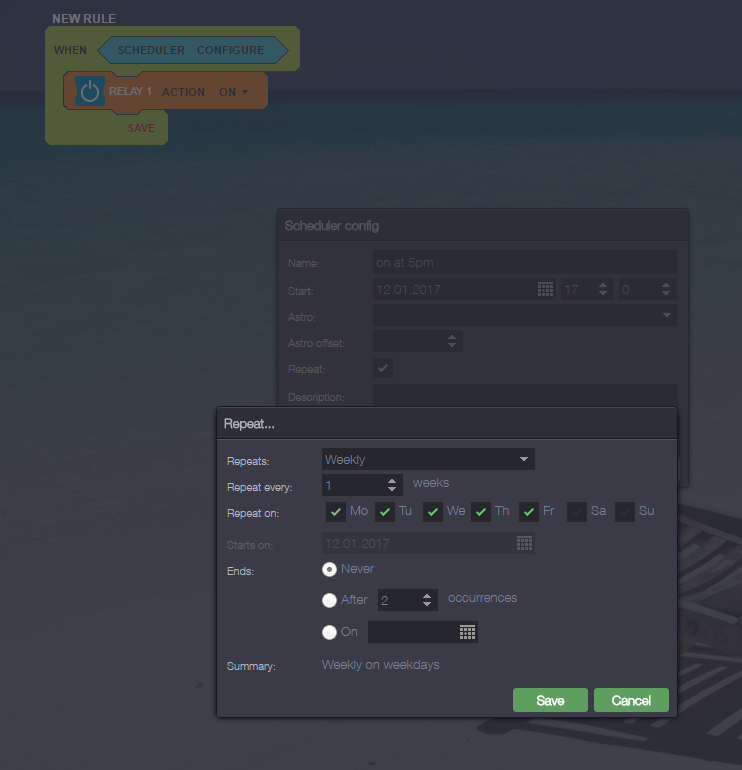Expand the Repeats Weekly dropdown
The image size is (742, 770).
[x=428, y=460]
